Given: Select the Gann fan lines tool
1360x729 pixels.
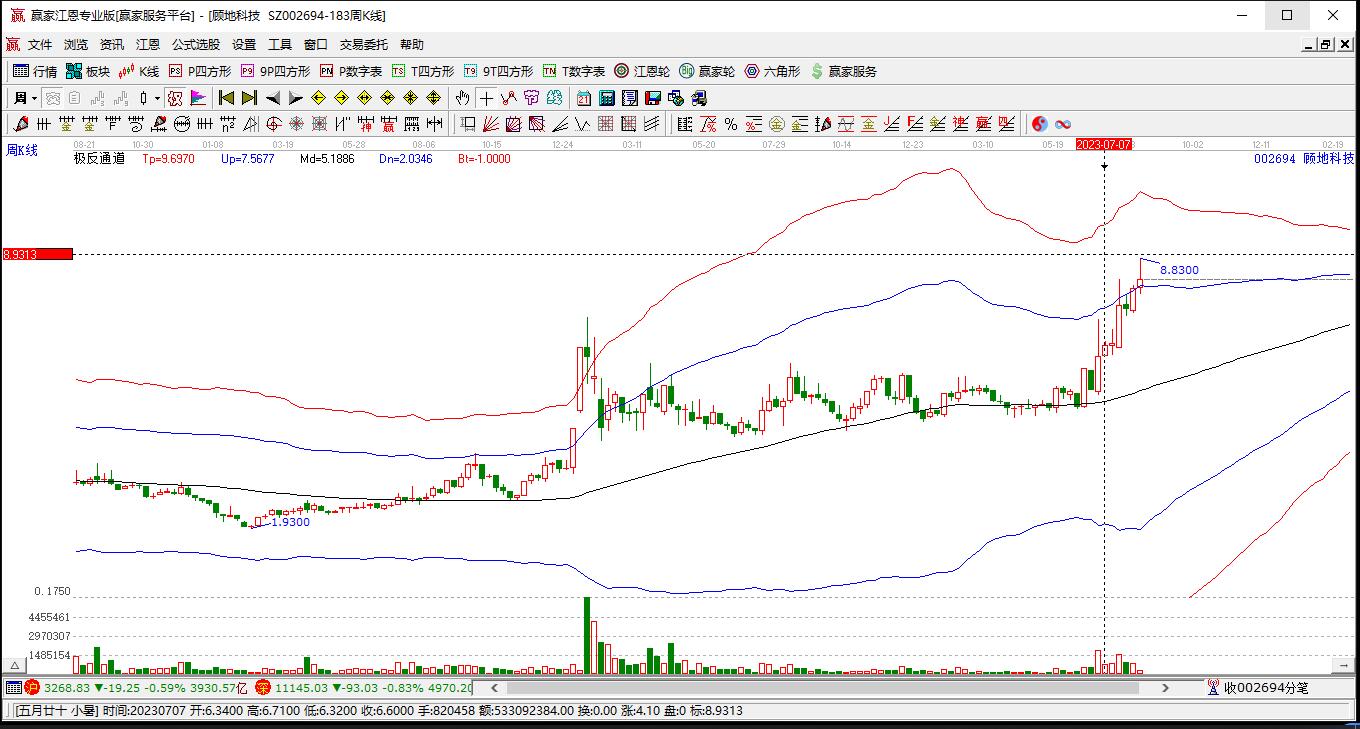Looking at the screenshot, I should [491, 124].
